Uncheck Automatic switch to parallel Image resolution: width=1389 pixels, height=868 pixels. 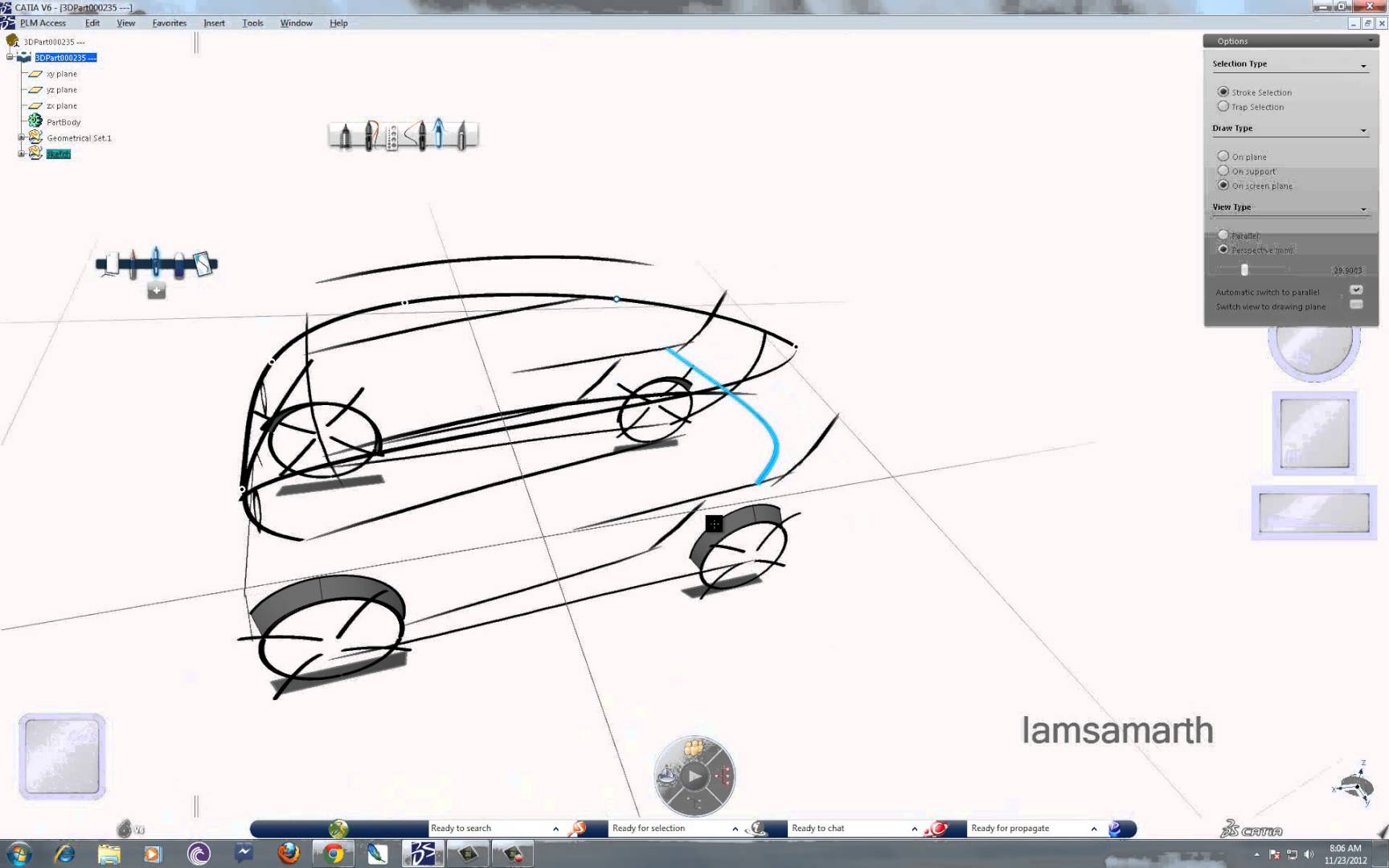pos(1357,289)
